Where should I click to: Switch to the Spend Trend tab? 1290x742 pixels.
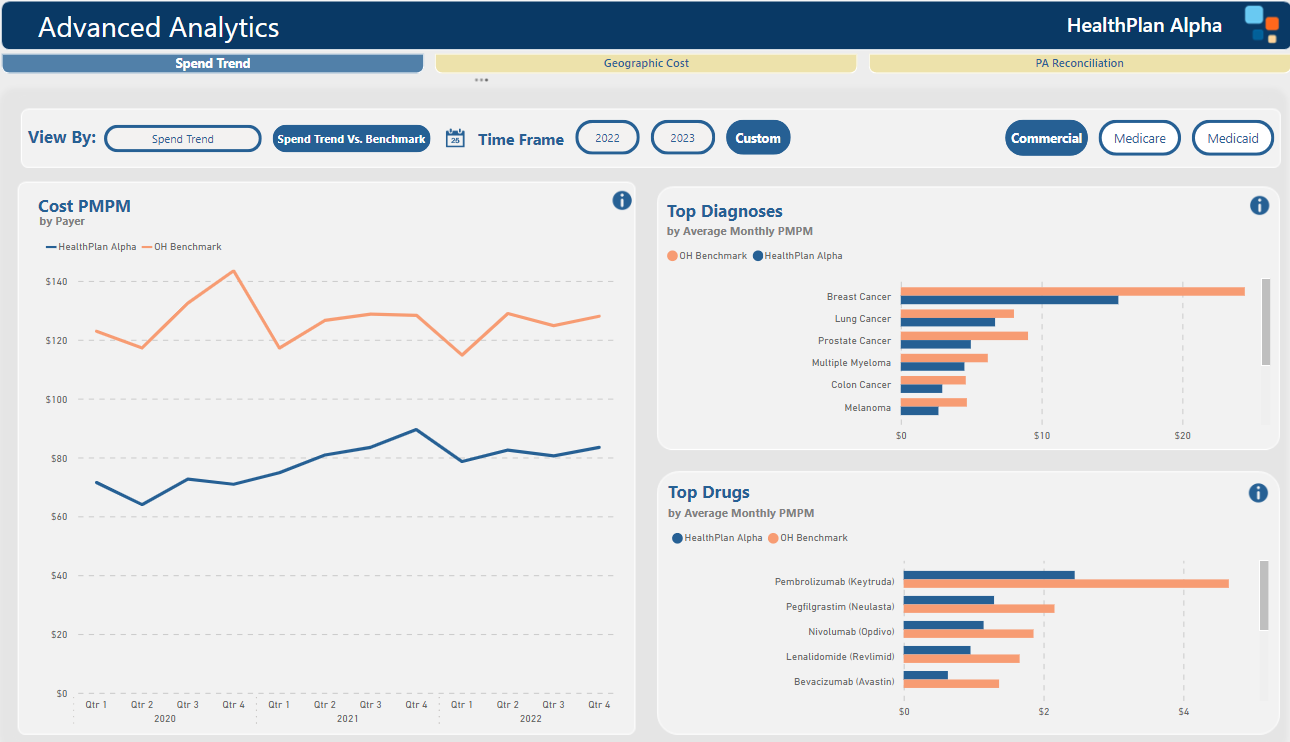tap(213, 63)
